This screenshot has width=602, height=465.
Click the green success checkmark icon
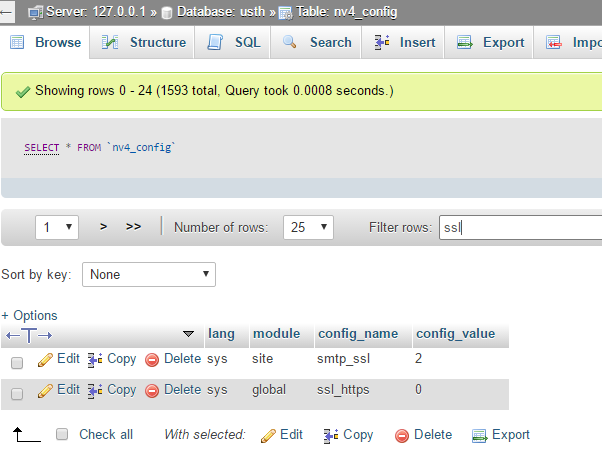point(23,92)
